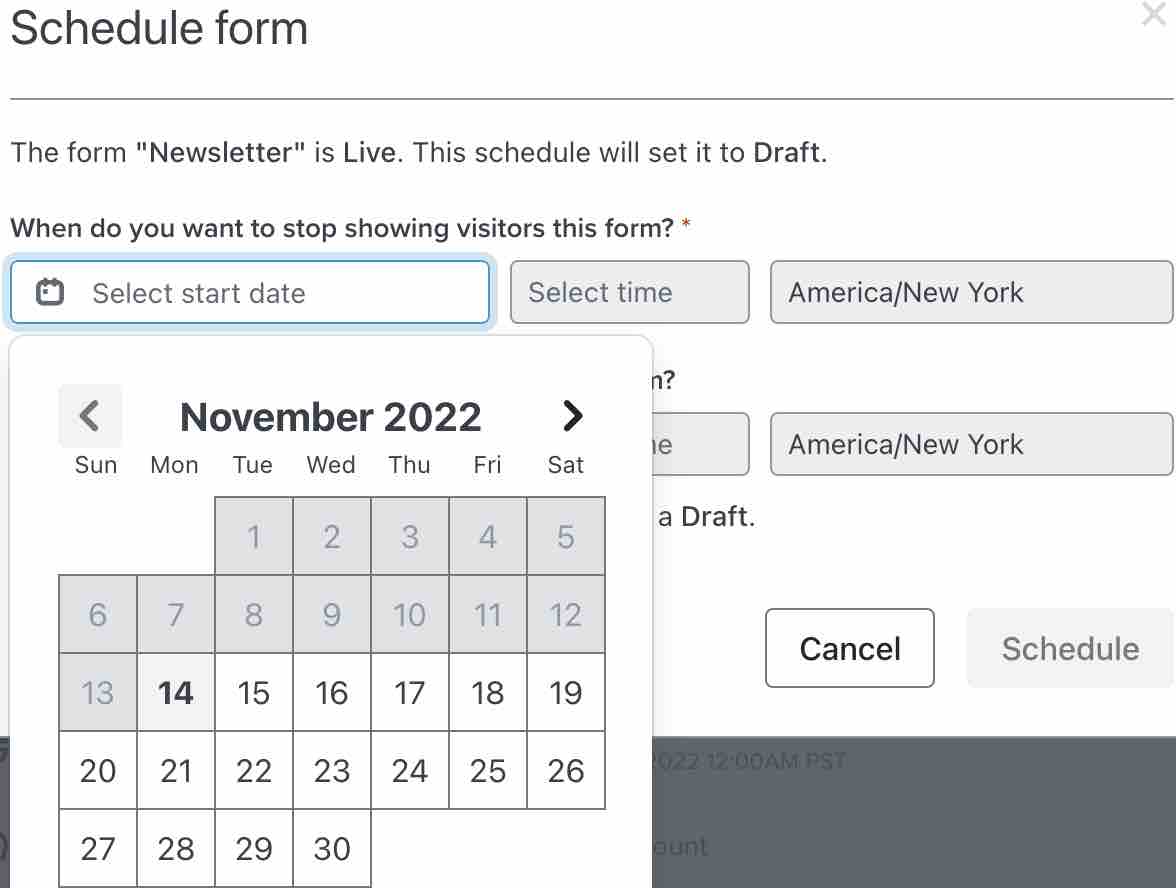This screenshot has height=888, width=1176.
Task: Select the grayed-out November 1 date
Action: coord(253,537)
